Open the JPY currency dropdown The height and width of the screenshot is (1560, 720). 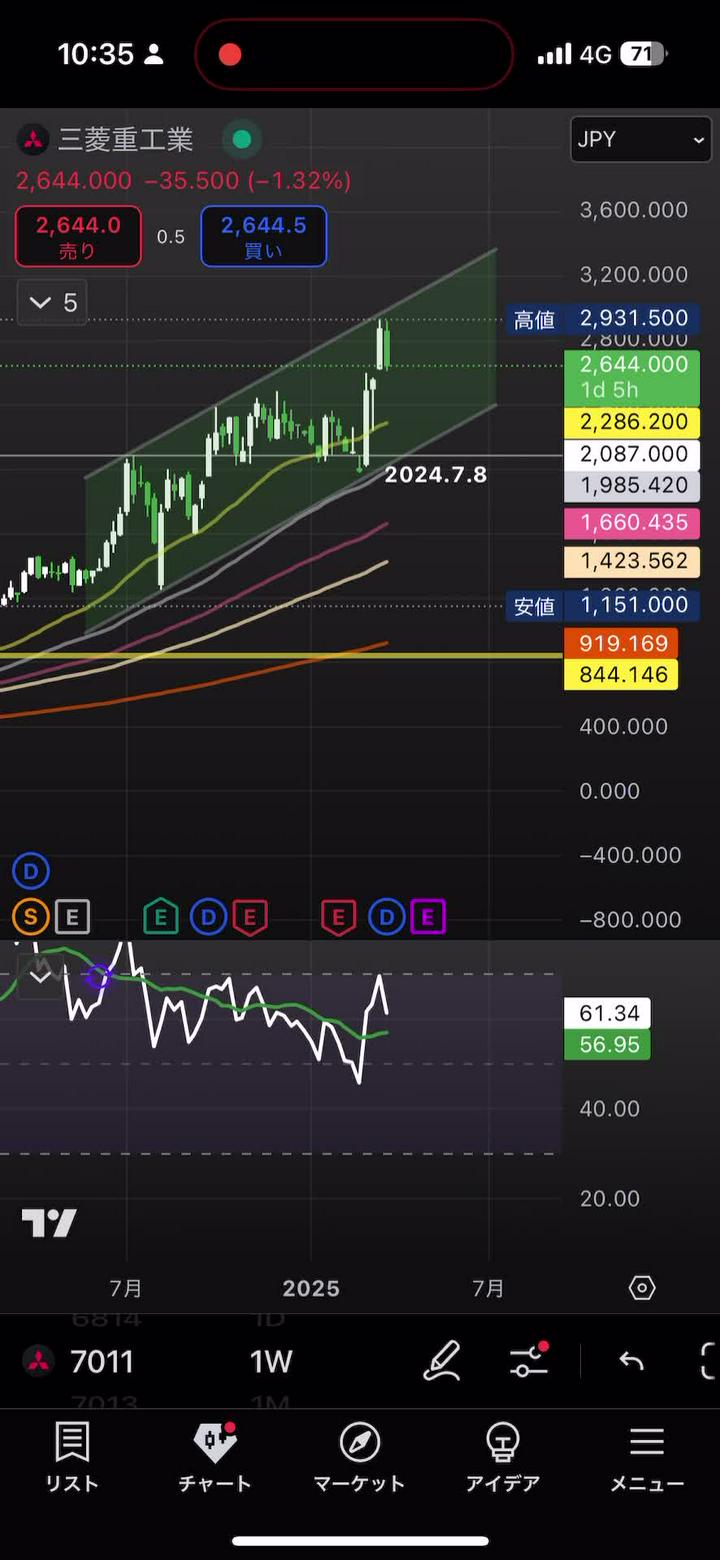coord(640,140)
